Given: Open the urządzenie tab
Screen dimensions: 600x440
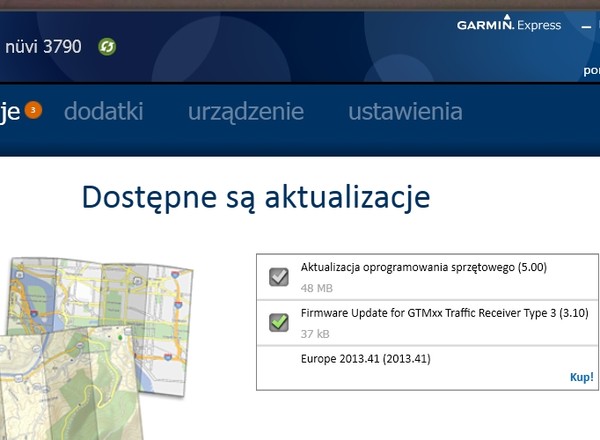Looking at the screenshot, I should point(246,112).
